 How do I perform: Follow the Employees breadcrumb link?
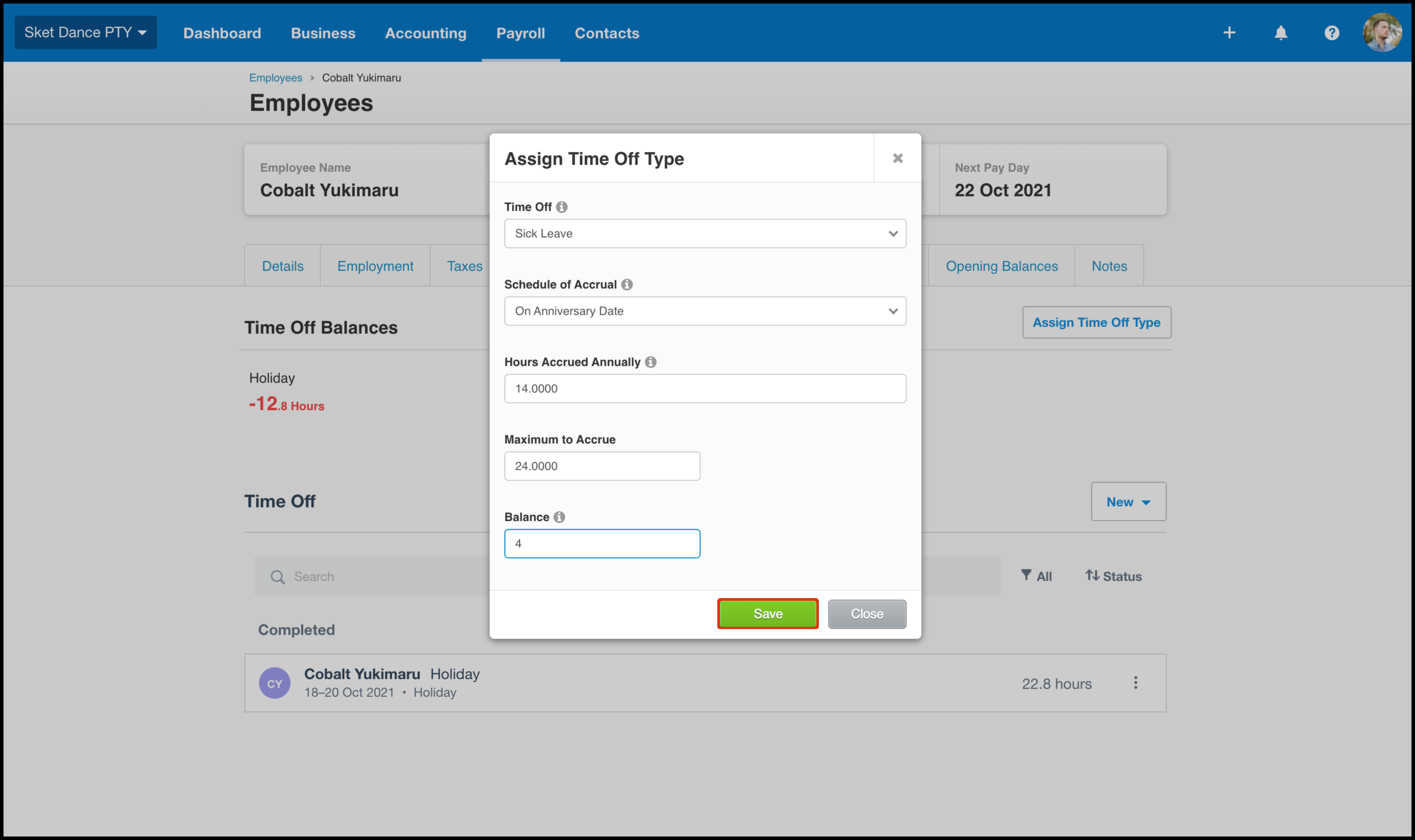(x=276, y=78)
